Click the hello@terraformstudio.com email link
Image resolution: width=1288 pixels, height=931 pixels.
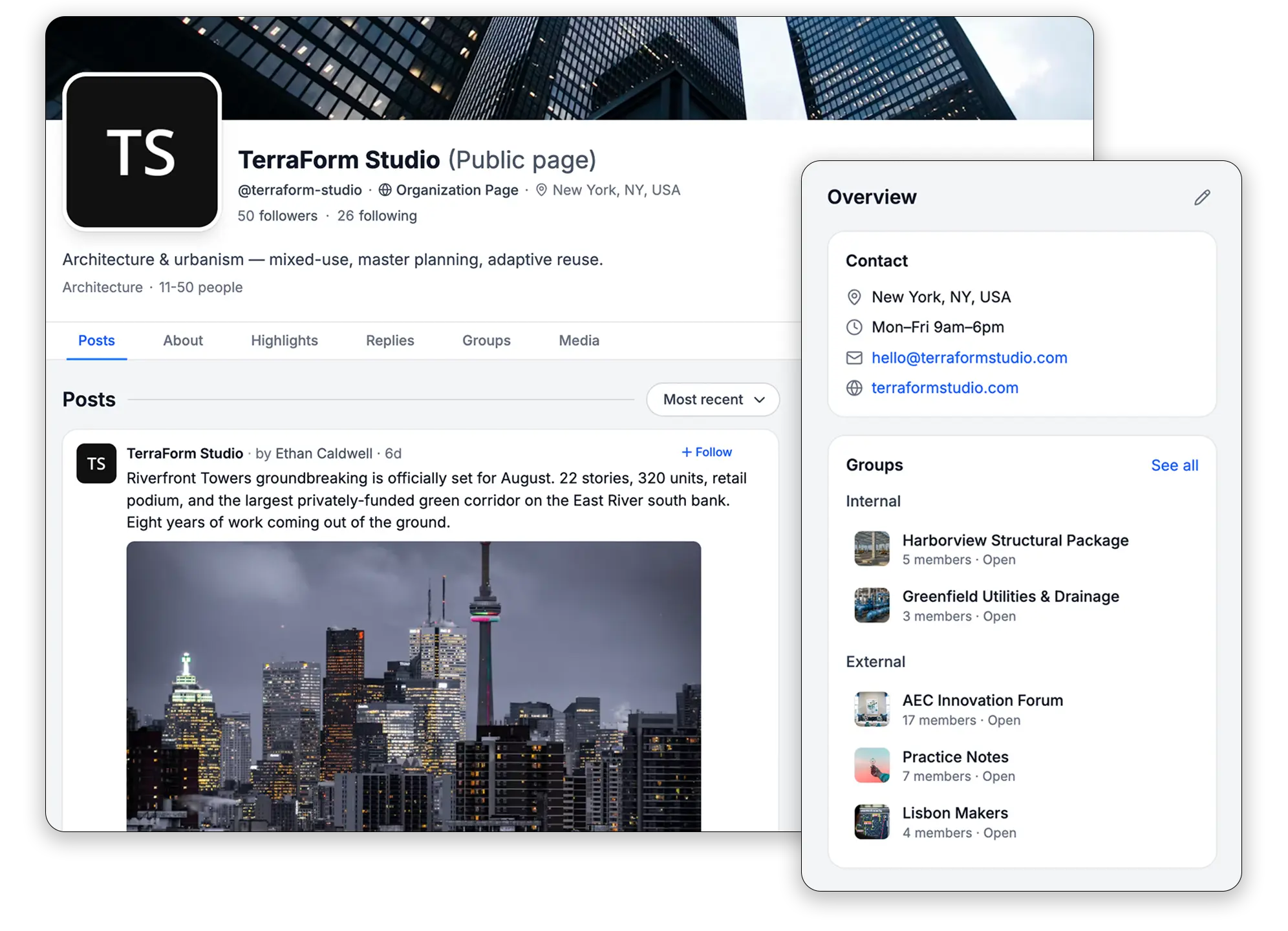point(969,358)
